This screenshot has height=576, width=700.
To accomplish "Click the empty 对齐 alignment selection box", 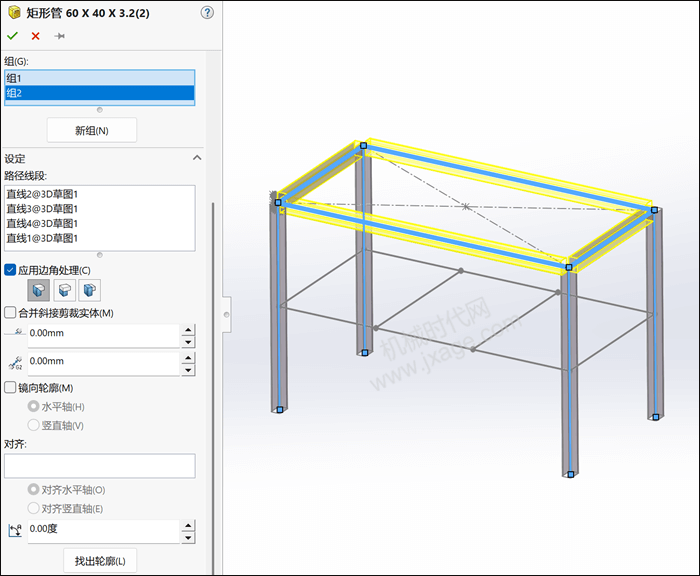I will pyautogui.click(x=100, y=466).
